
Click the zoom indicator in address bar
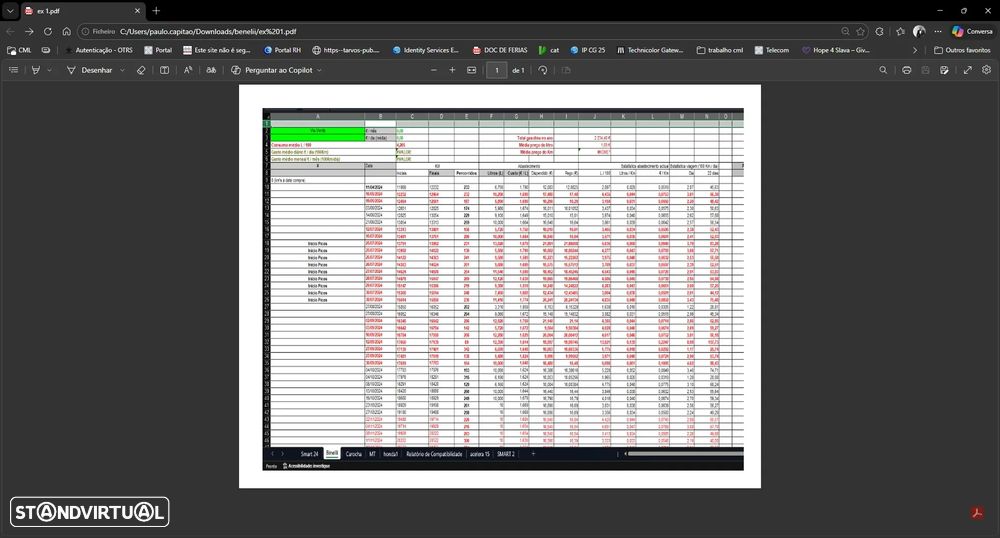tap(845, 31)
